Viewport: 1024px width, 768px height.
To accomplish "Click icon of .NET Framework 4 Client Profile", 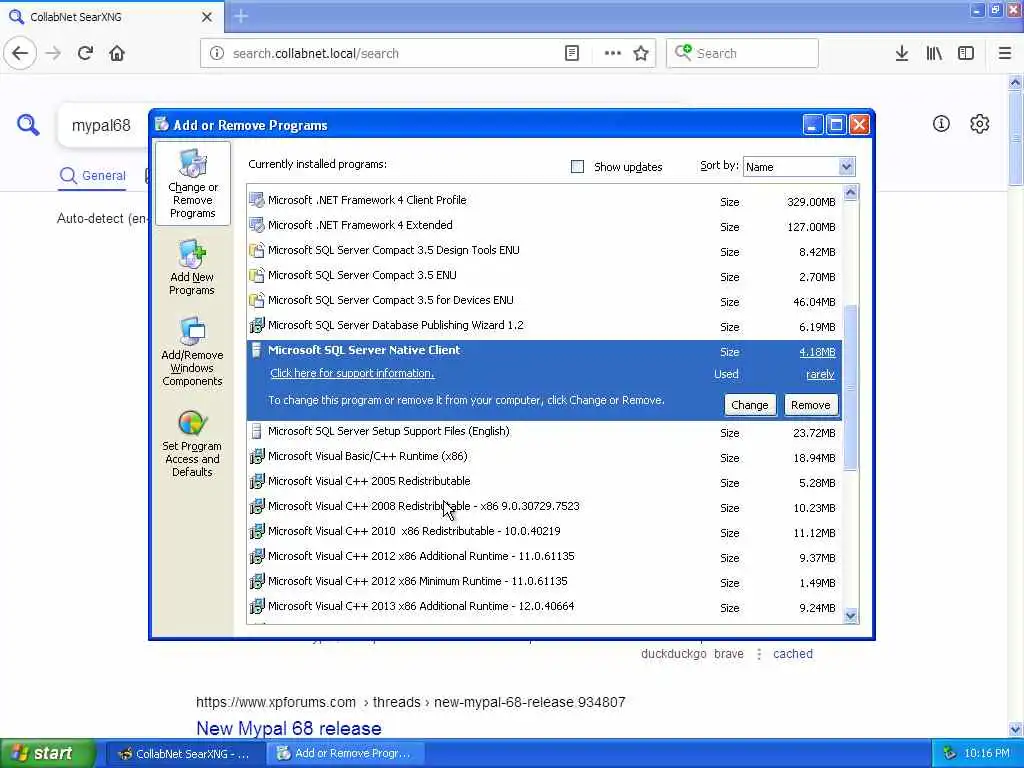I will (x=257, y=200).
